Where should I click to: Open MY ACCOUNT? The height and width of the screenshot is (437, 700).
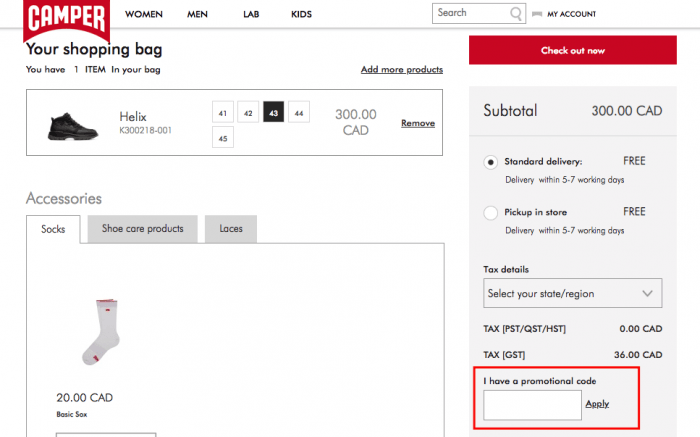pos(571,14)
